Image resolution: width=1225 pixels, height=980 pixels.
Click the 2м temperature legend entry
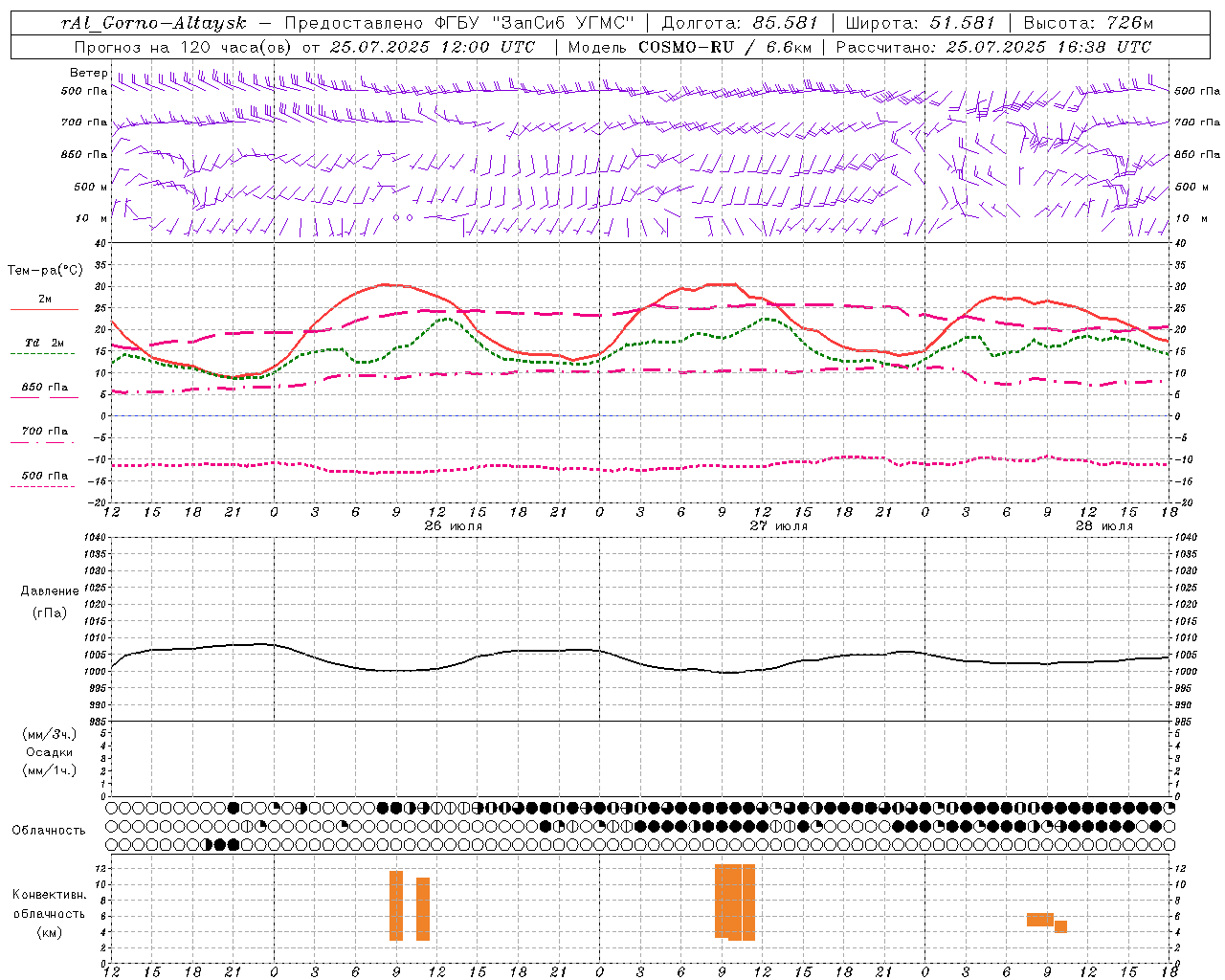[45, 299]
